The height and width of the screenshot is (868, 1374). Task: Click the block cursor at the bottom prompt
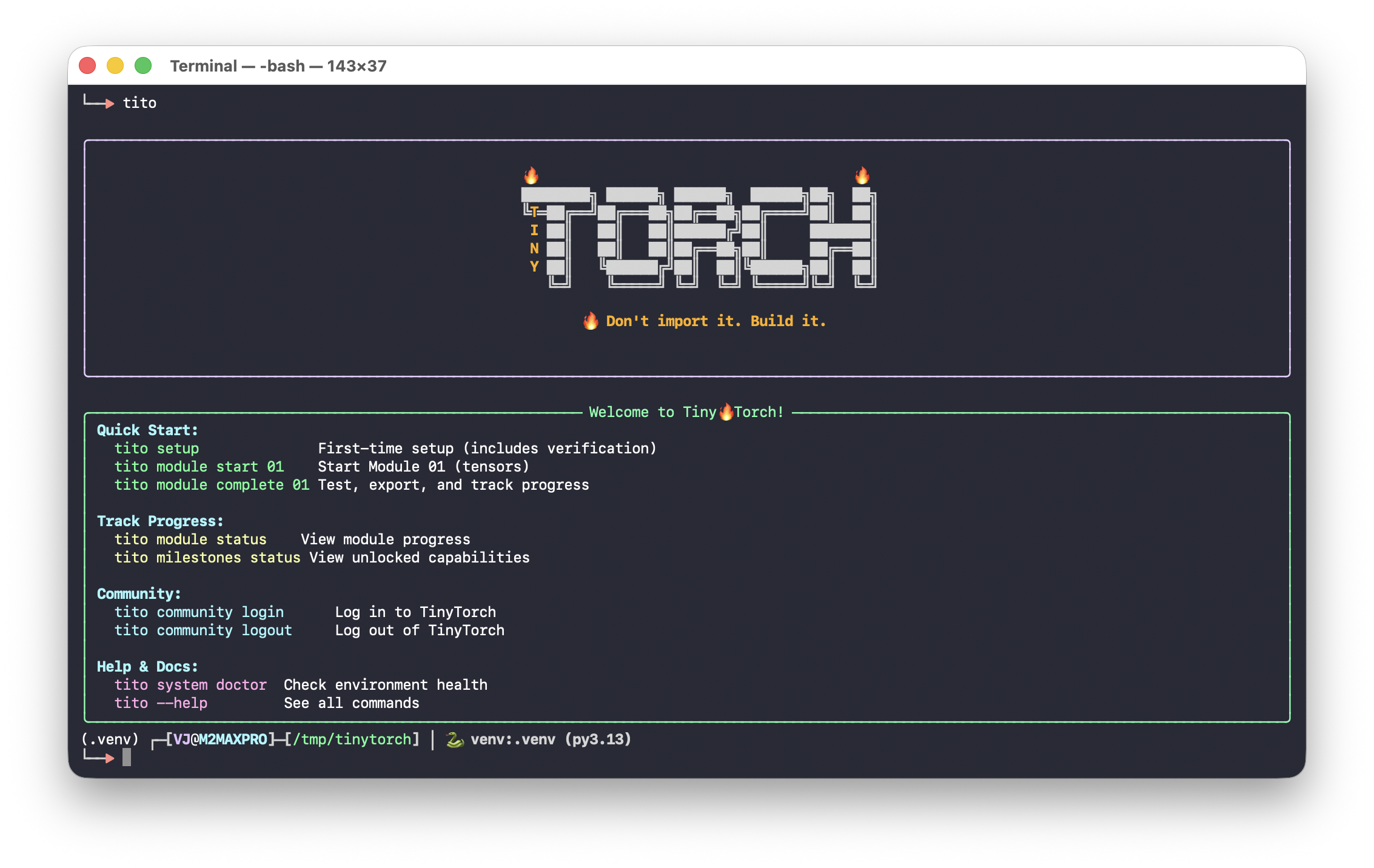point(127,757)
